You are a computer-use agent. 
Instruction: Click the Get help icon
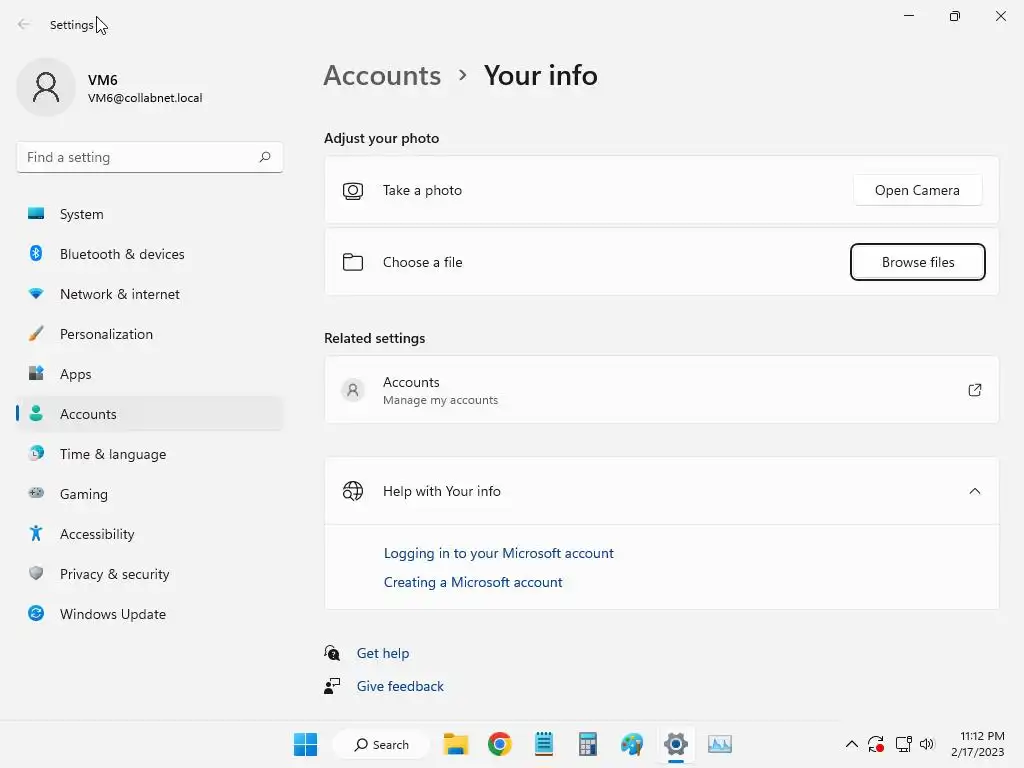[332, 652]
